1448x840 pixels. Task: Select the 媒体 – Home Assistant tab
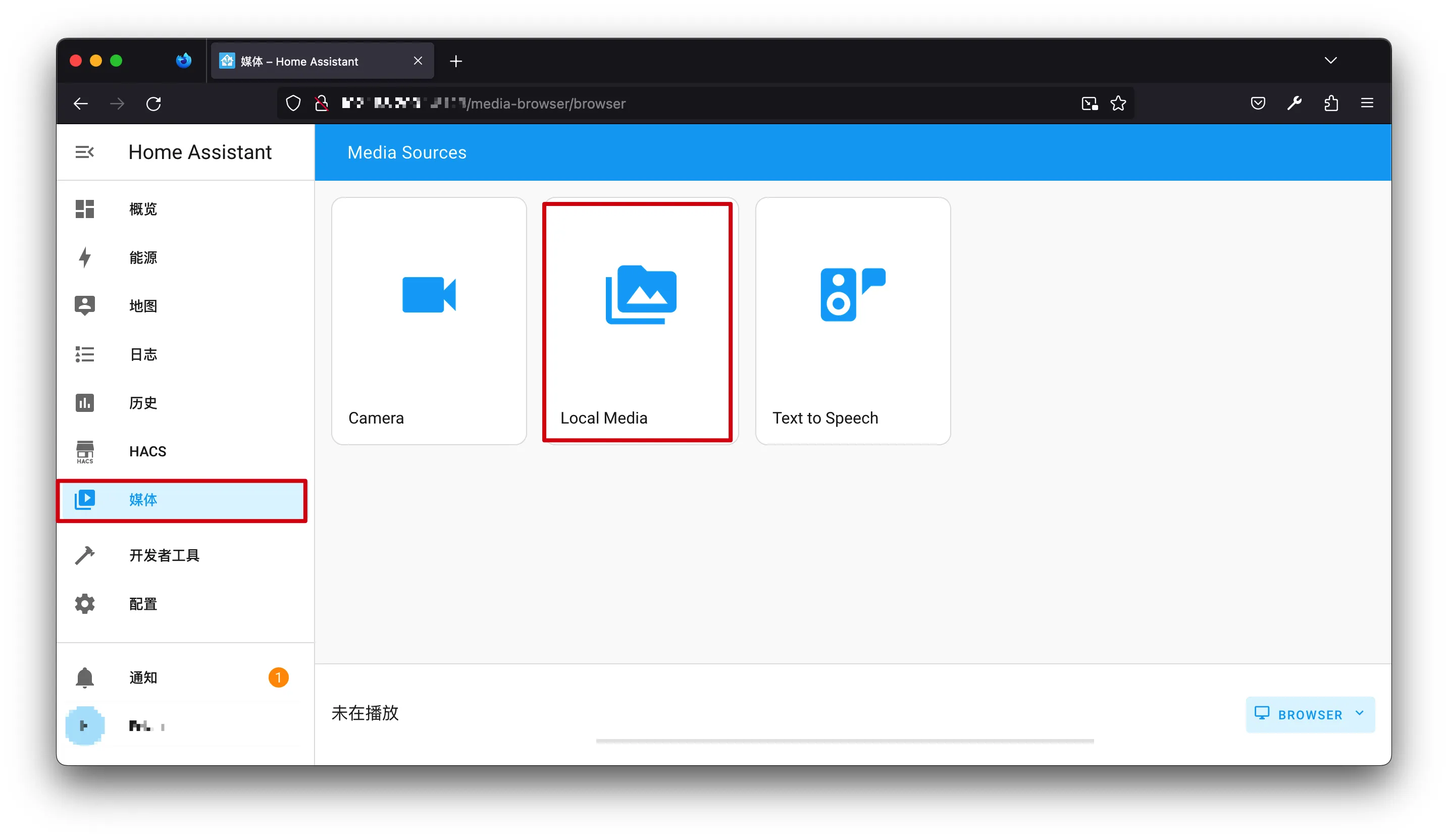[322, 61]
